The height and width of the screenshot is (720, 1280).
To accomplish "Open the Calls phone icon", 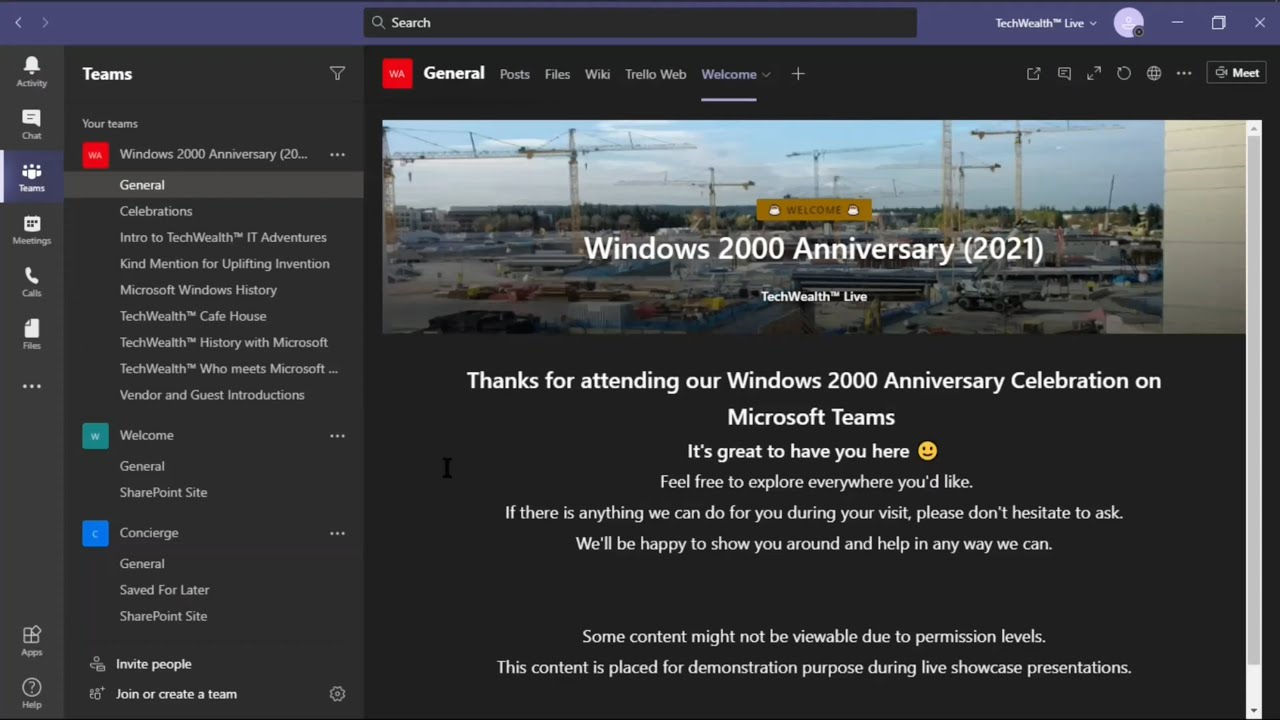I will click(x=31, y=282).
